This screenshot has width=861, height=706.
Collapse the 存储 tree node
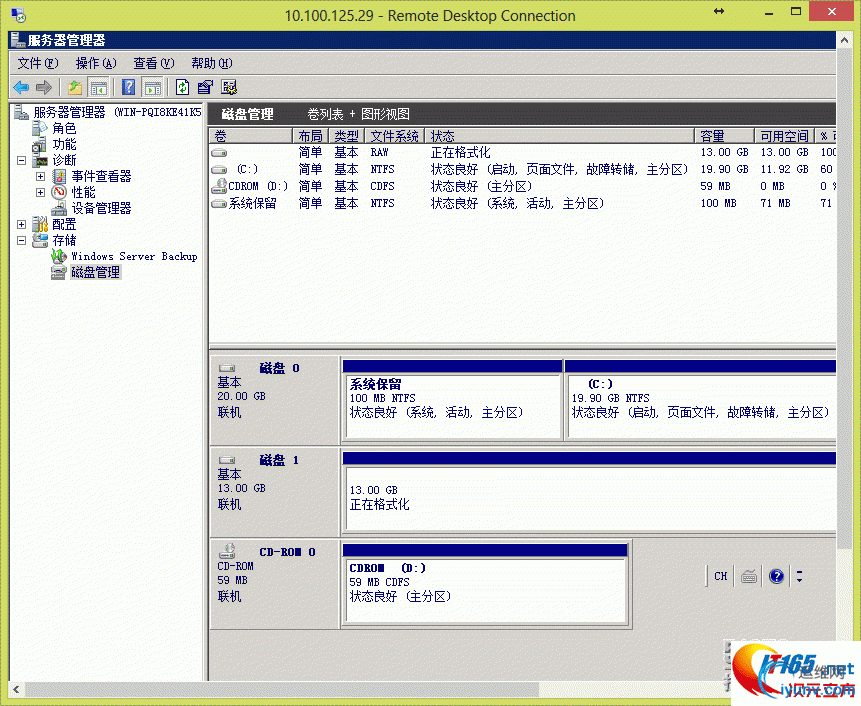(x=21, y=240)
